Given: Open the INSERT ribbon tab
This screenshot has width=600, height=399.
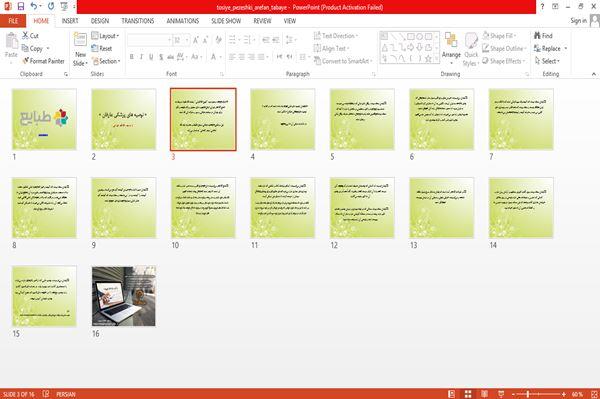Looking at the screenshot, I should [70, 21].
